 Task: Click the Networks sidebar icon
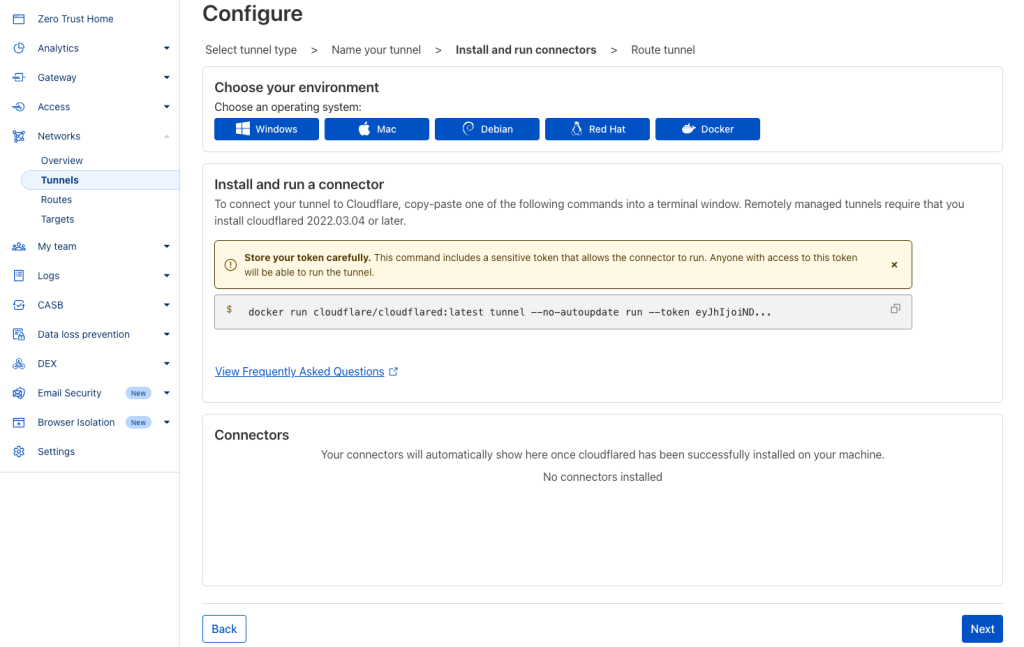tap(19, 136)
